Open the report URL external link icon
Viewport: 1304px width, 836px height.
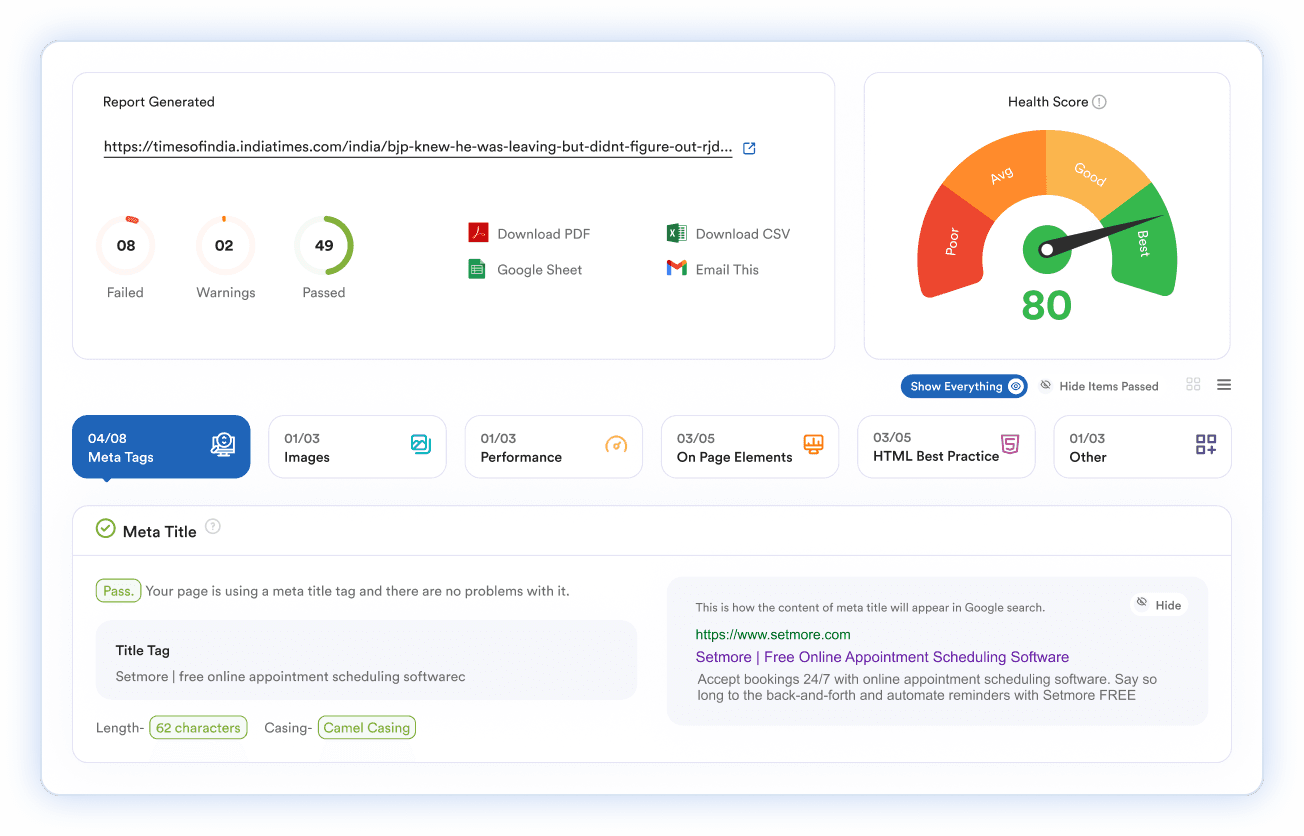tap(749, 148)
